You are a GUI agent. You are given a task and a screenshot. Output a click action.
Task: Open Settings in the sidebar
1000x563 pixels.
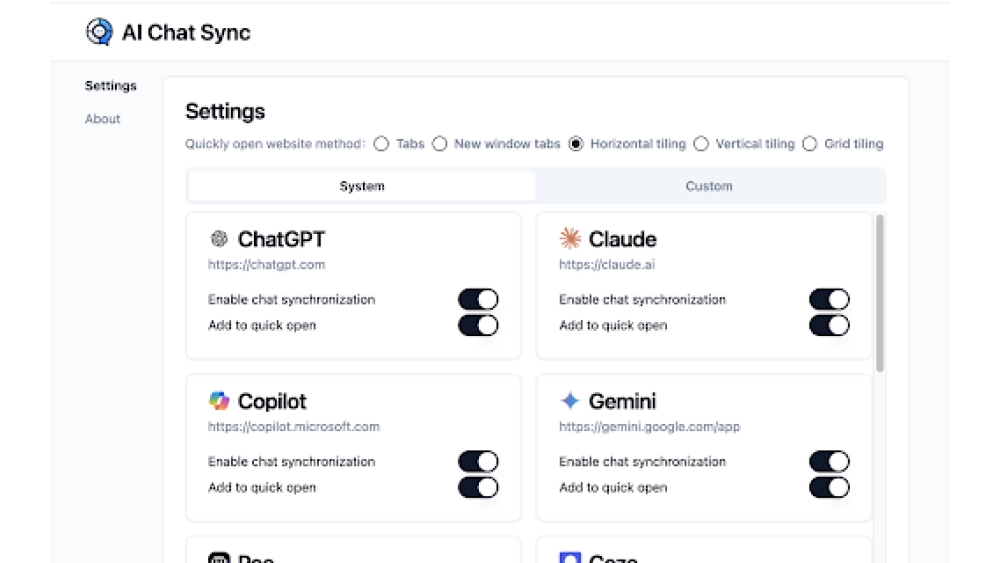(x=111, y=85)
